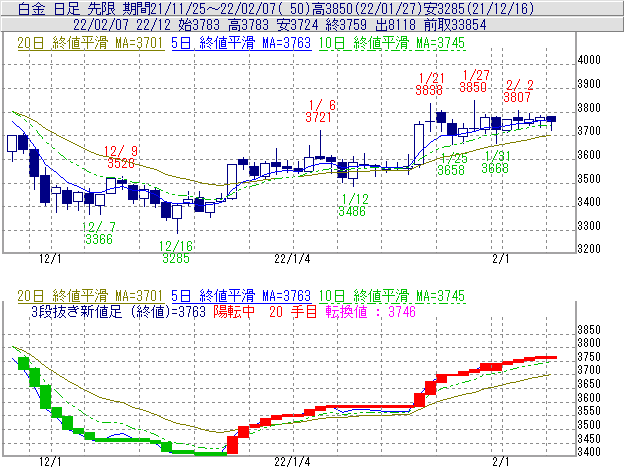Select the 1/21 3838 high marker
624x475 pixels.
click(x=430, y=84)
